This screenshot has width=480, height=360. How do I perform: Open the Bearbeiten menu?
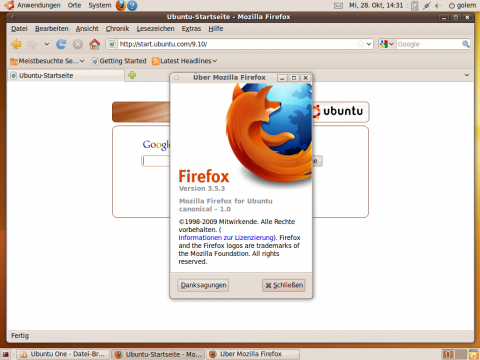click(52, 29)
